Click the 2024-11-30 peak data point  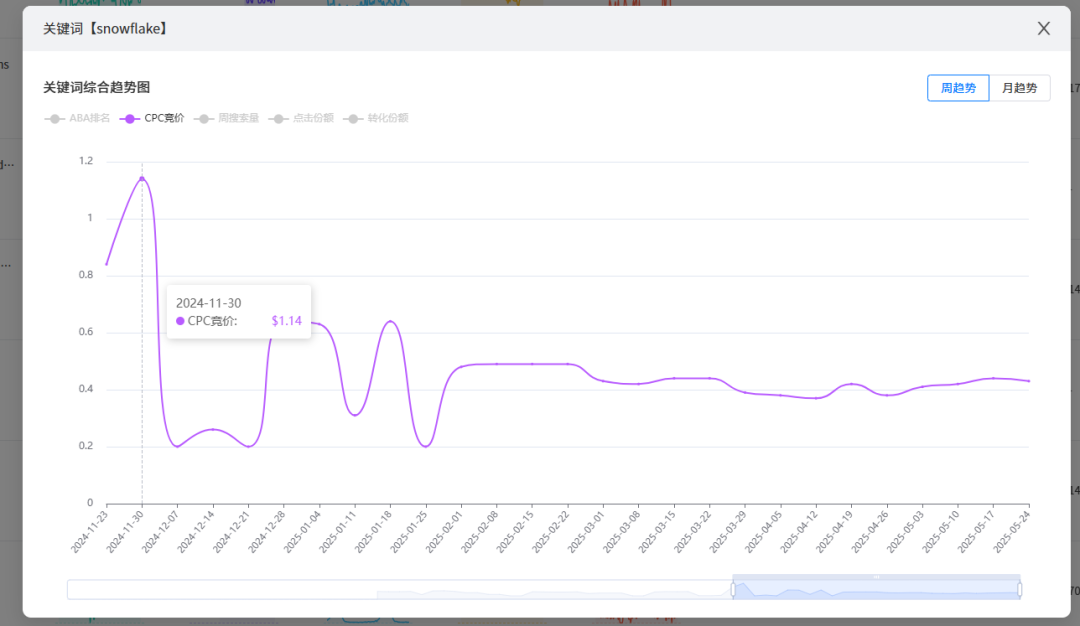pyautogui.click(x=142, y=179)
